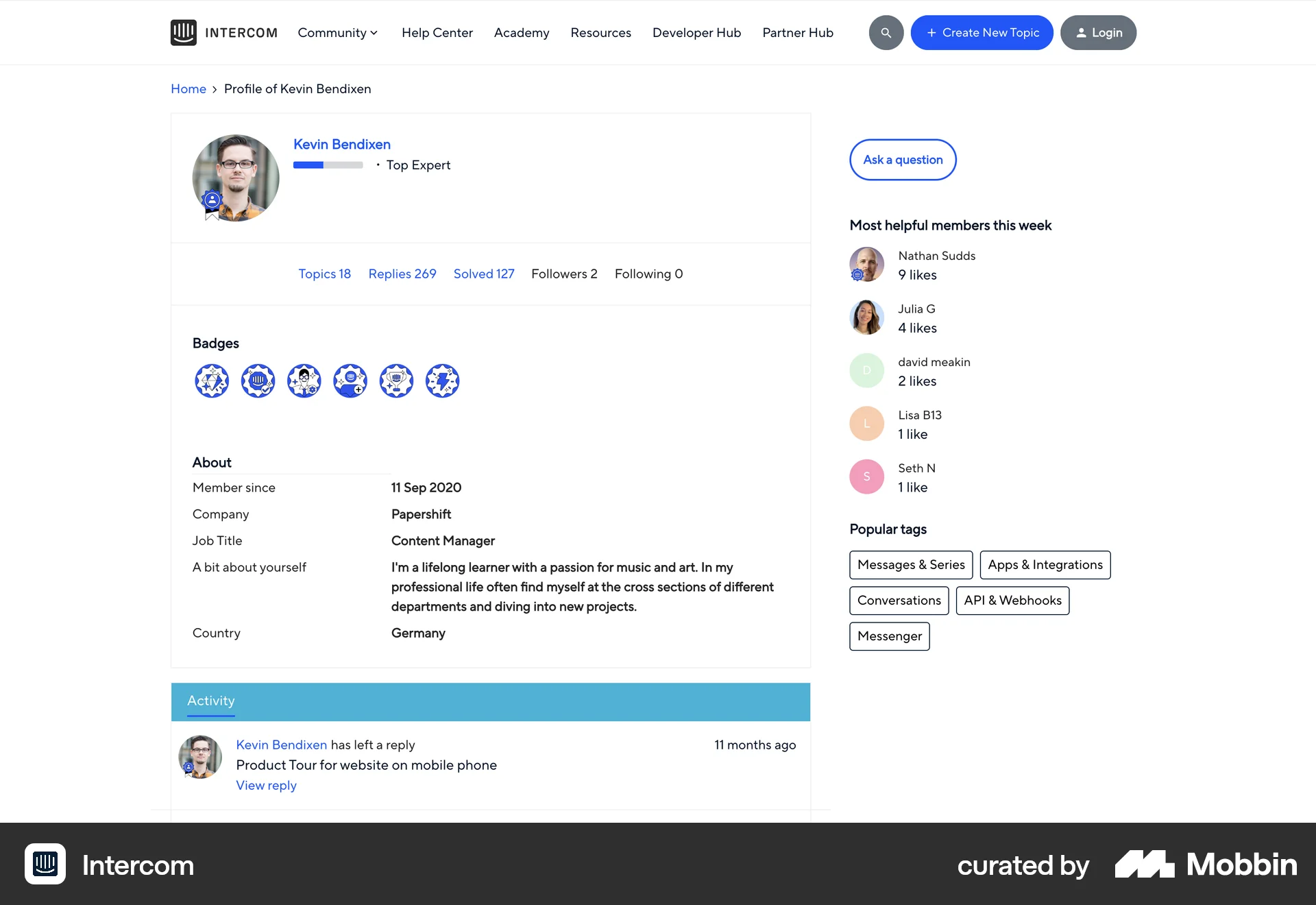Viewport: 1316px width, 905px height.
Task: Click Kevin Bendixen's reputation progress bar
Action: 328,165
